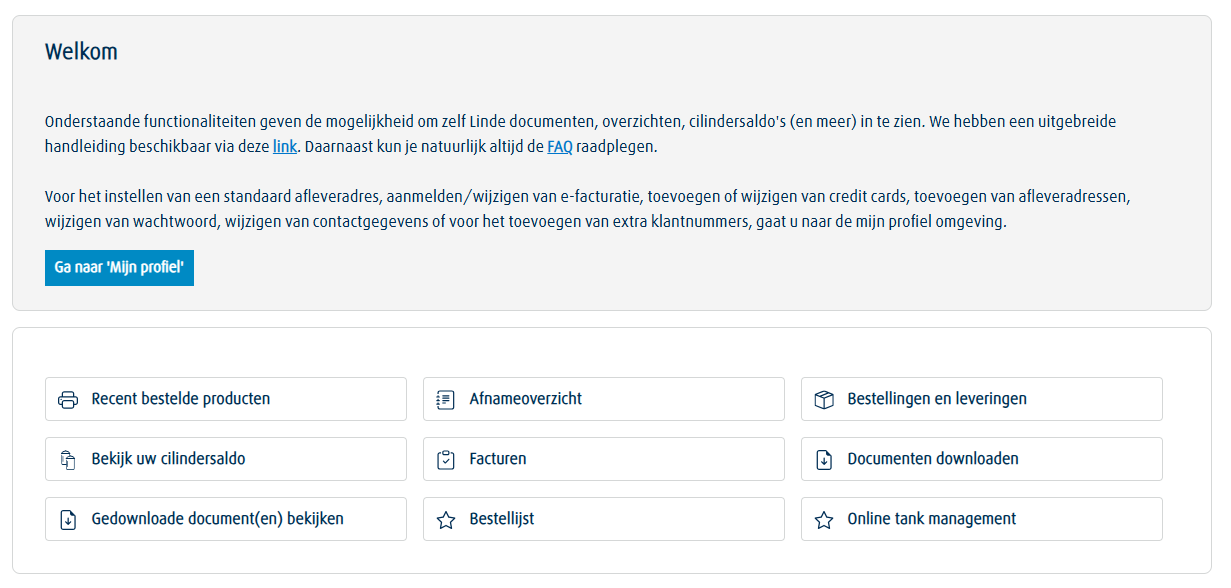1231x588 pixels.
Task: Open Bekijk uw cilindersaldo
Action: pyautogui.click(x=225, y=458)
